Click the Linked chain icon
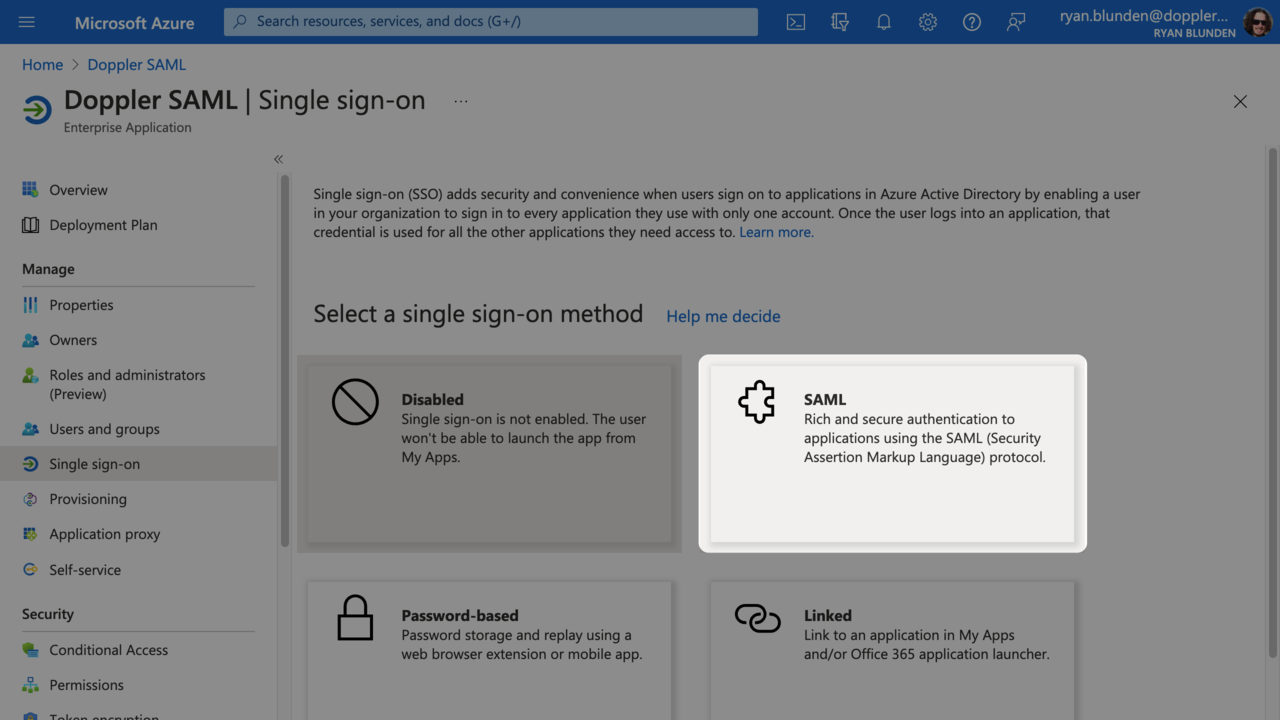The height and width of the screenshot is (720, 1280). [757, 618]
